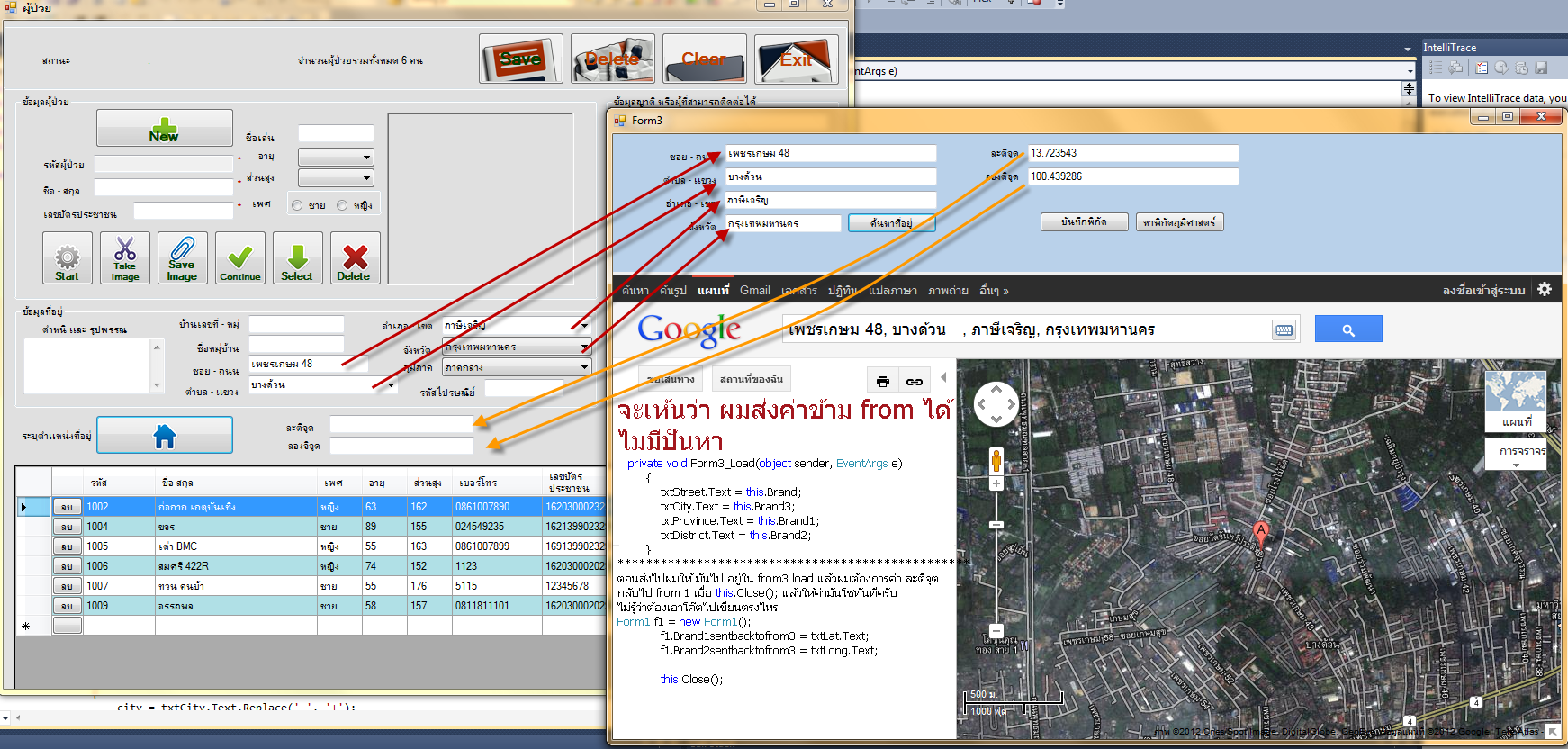The image size is (1568, 749).
Task: Click the map pan navigation circle
Action: pyautogui.click(x=996, y=404)
